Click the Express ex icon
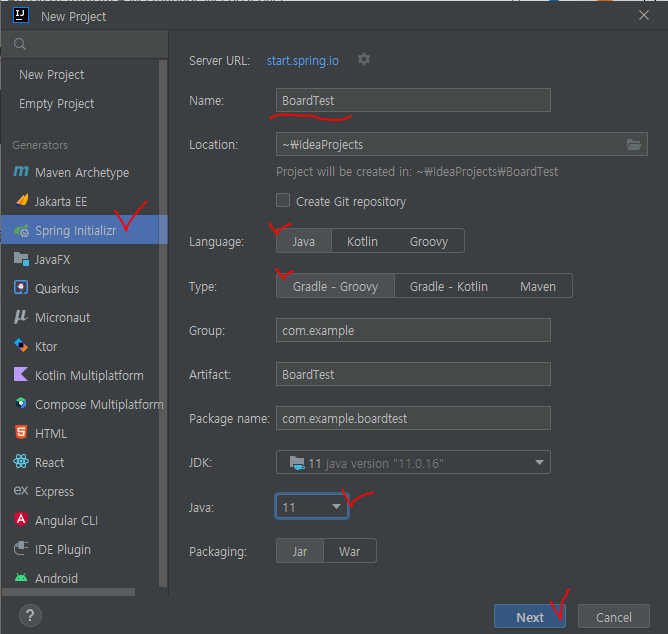The height and width of the screenshot is (634, 668). click(x=21, y=490)
